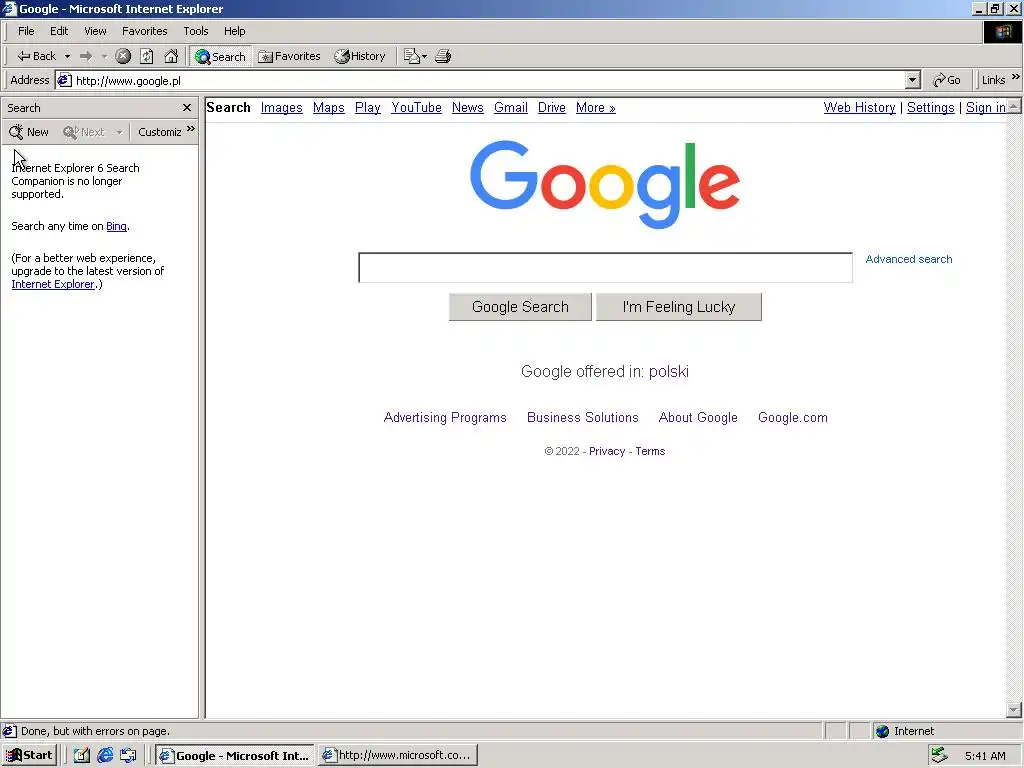The image size is (1024, 768).
Task: Focus the Google search text box
Action: [605, 268]
